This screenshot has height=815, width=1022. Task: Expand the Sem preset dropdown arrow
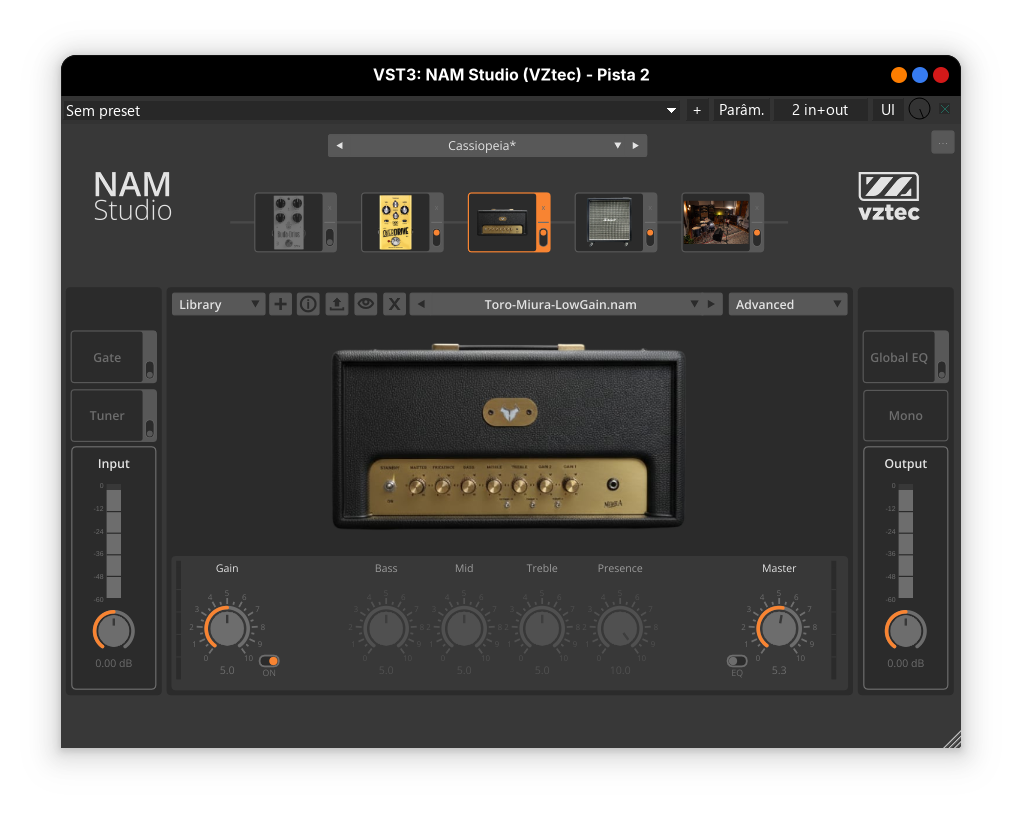(671, 110)
